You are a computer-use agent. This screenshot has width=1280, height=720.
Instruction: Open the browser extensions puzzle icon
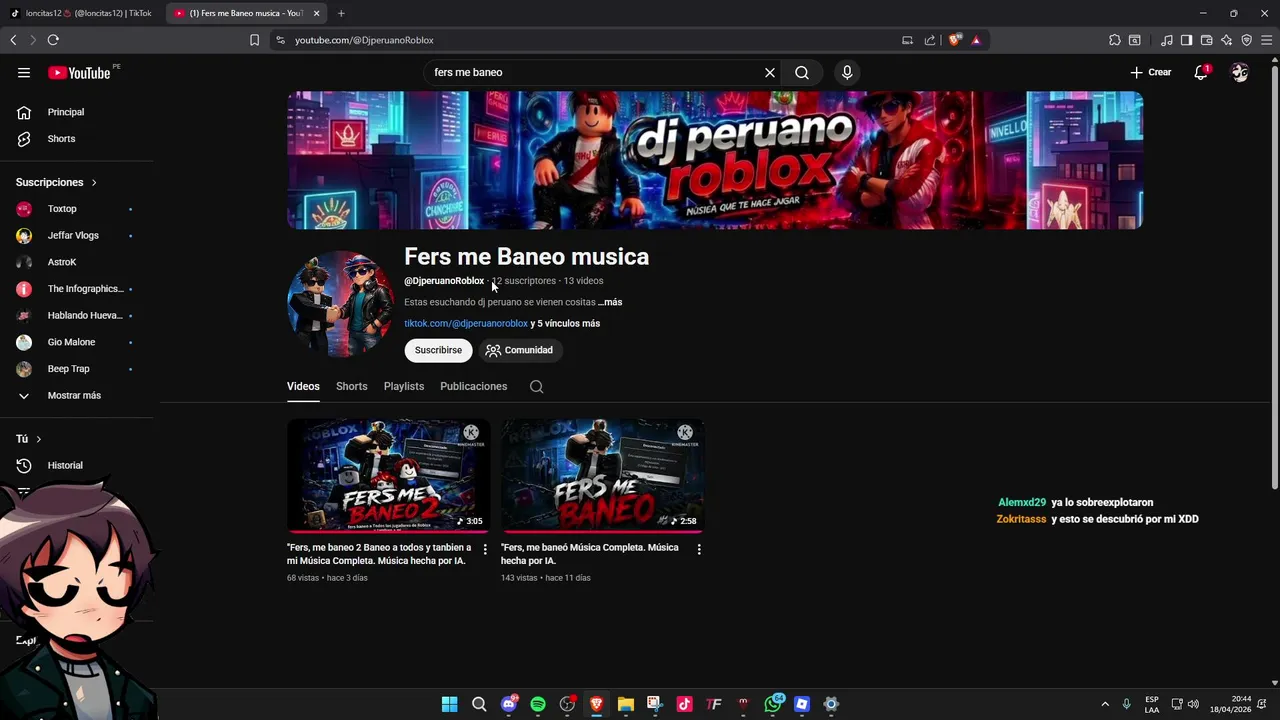[x=1115, y=40]
